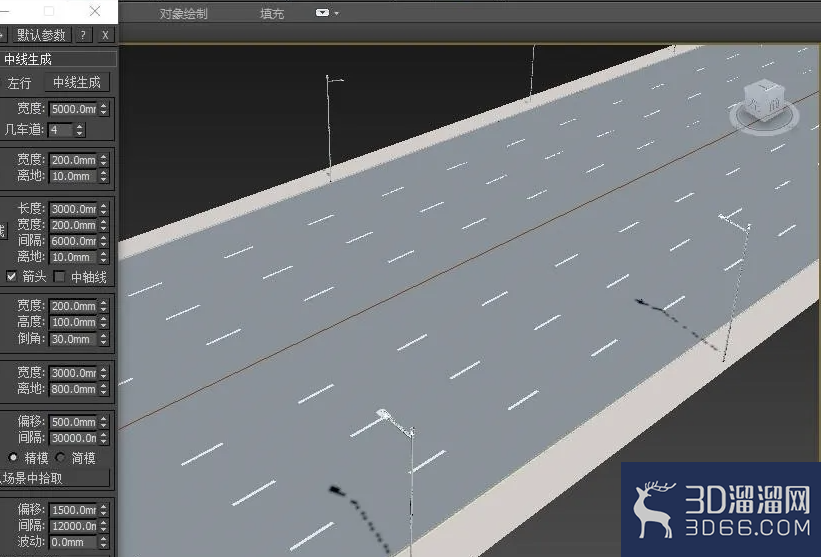Click the 间隔 field showing 12000.0

tap(74, 526)
